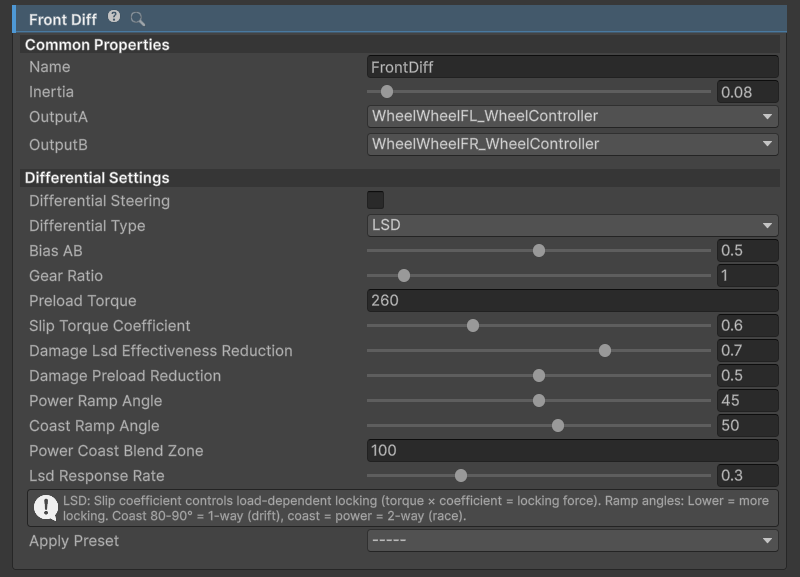Click the Gear Ratio label
Screen dimensions: 800x577
pyautogui.click(x=66, y=276)
